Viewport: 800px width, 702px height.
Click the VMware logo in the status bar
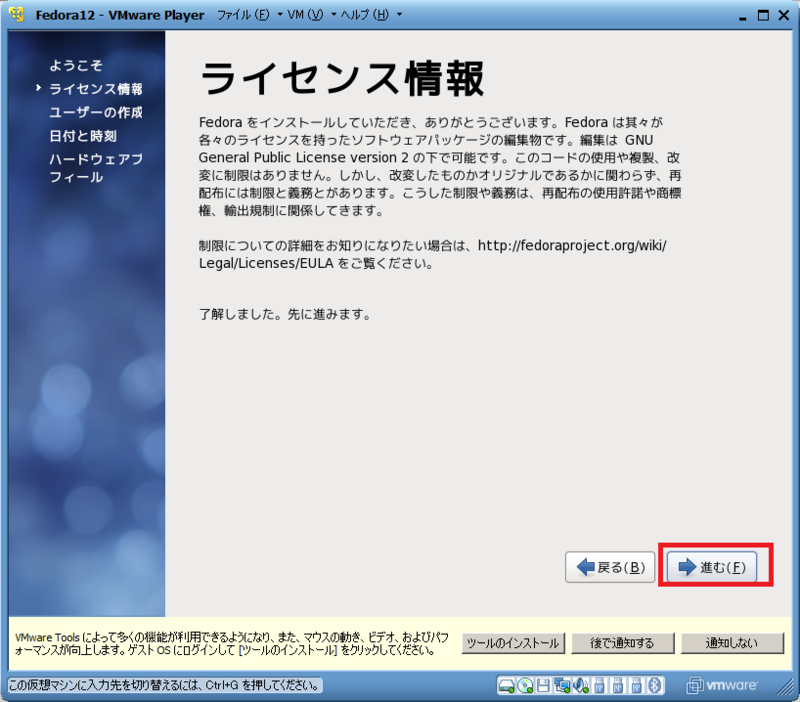click(x=717, y=686)
